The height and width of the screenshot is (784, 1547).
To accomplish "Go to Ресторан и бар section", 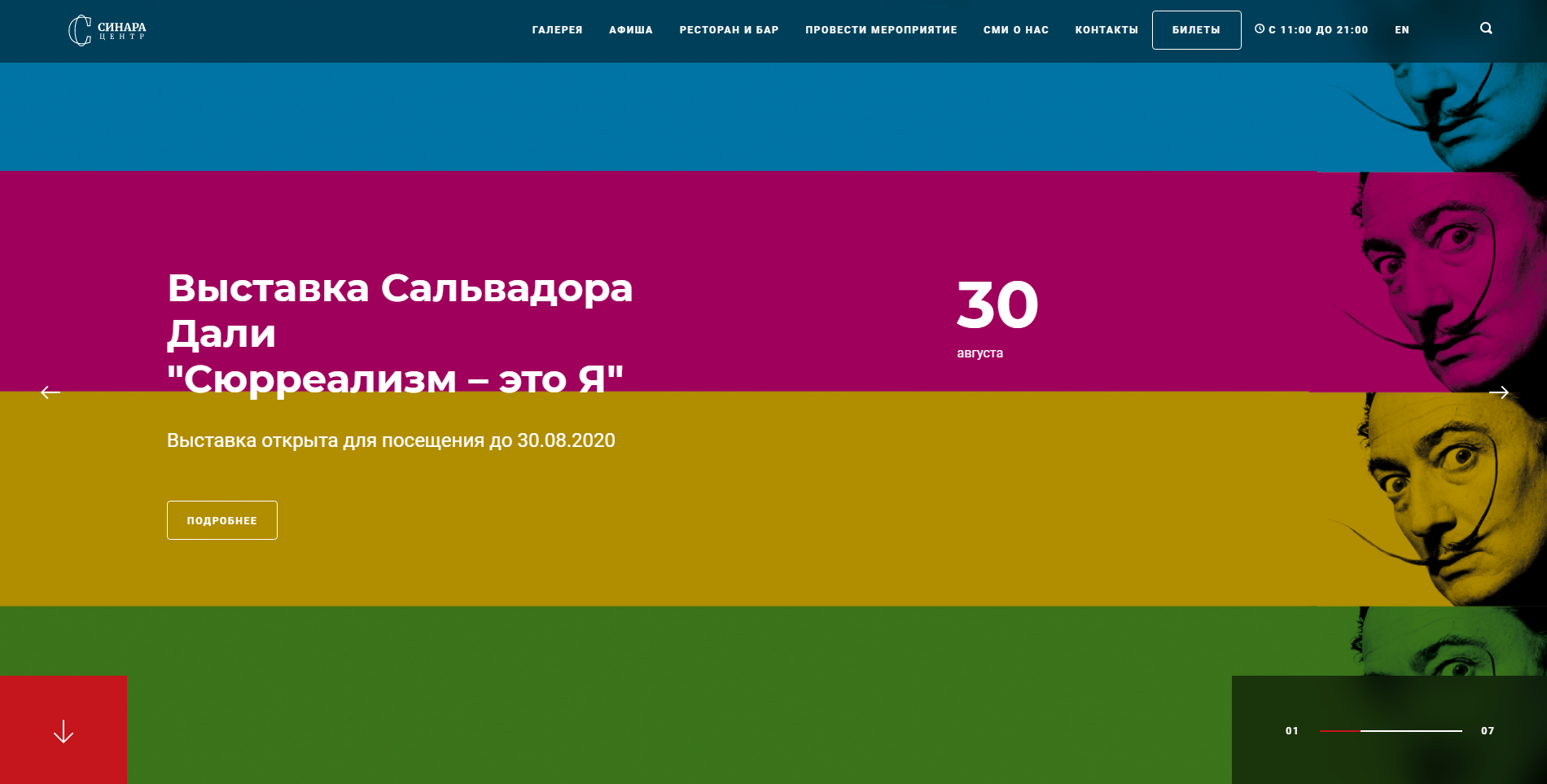I will click(730, 30).
